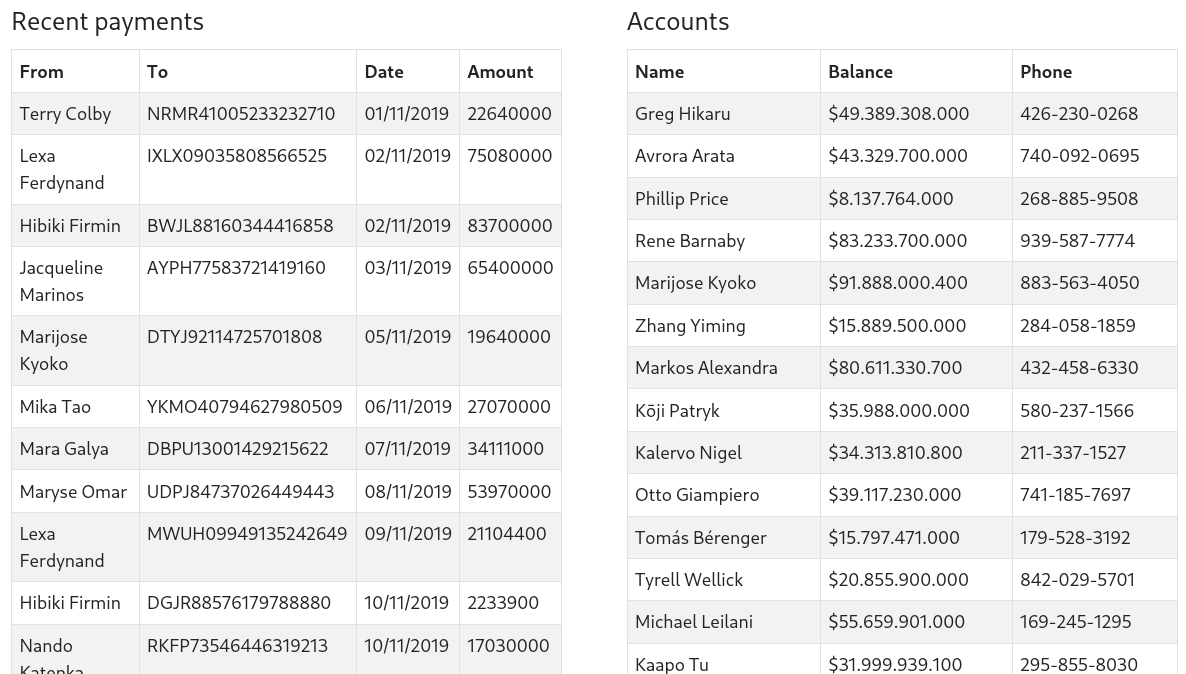Select the payment amount 83700000
Viewport: 1186px width, 674px height.
tap(509, 226)
